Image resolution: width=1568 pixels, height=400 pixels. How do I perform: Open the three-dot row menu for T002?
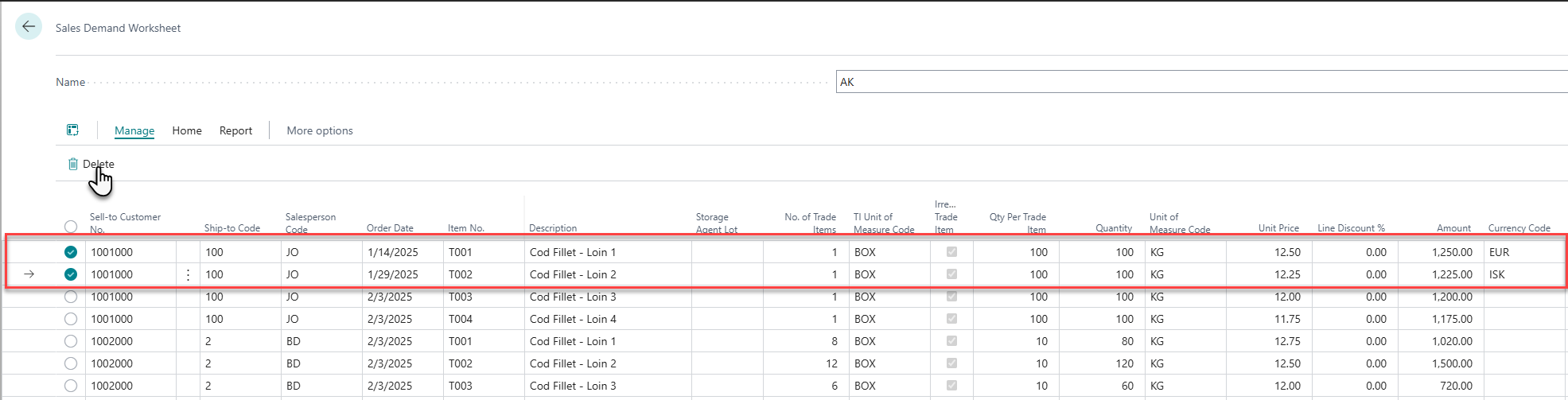[x=188, y=274]
